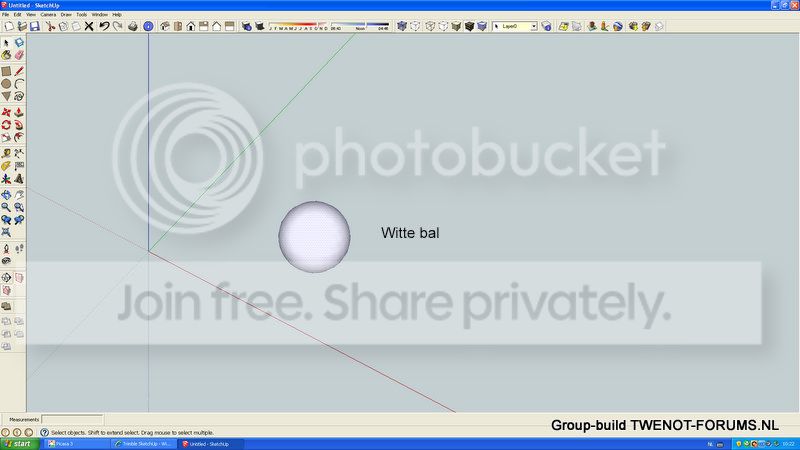Pick the Polygon tool
This screenshot has width=800, height=450.
coord(6,96)
